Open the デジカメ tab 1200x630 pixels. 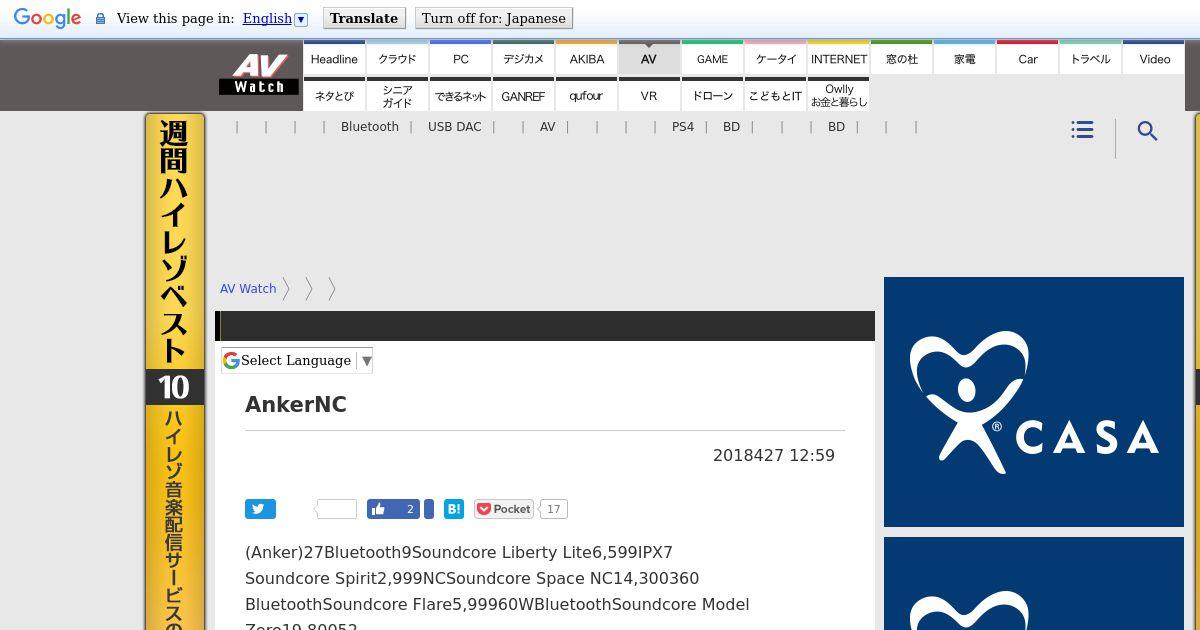(x=523, y=58)
